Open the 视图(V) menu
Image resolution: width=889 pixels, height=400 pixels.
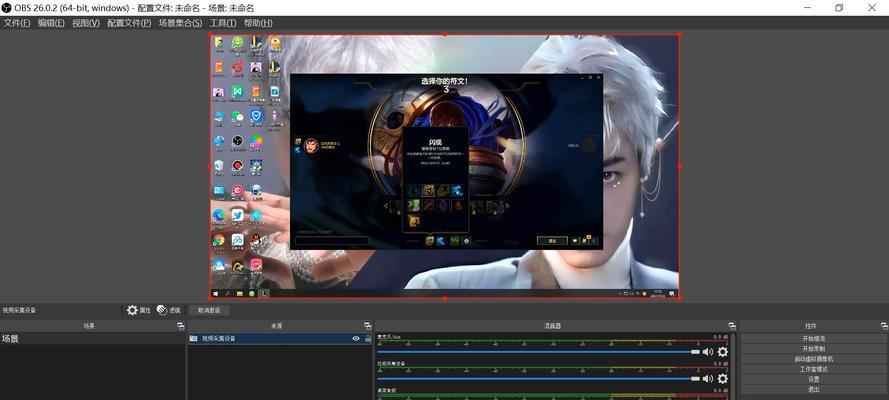coord(86,23)
